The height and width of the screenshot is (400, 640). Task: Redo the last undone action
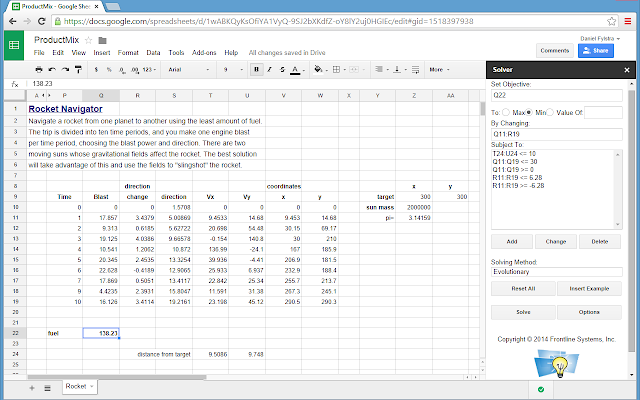[65, 70]
